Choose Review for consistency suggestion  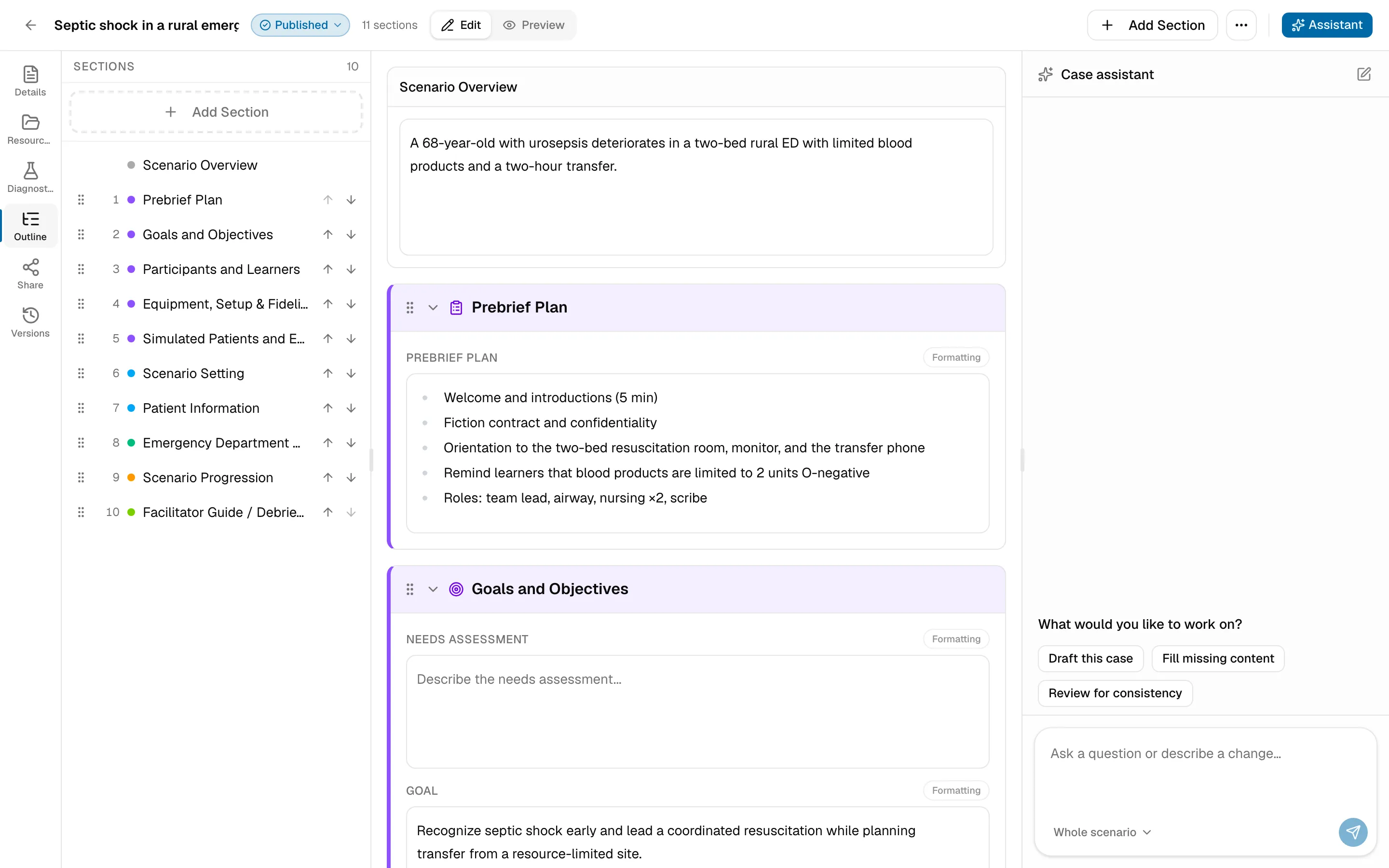point(1115,693)
